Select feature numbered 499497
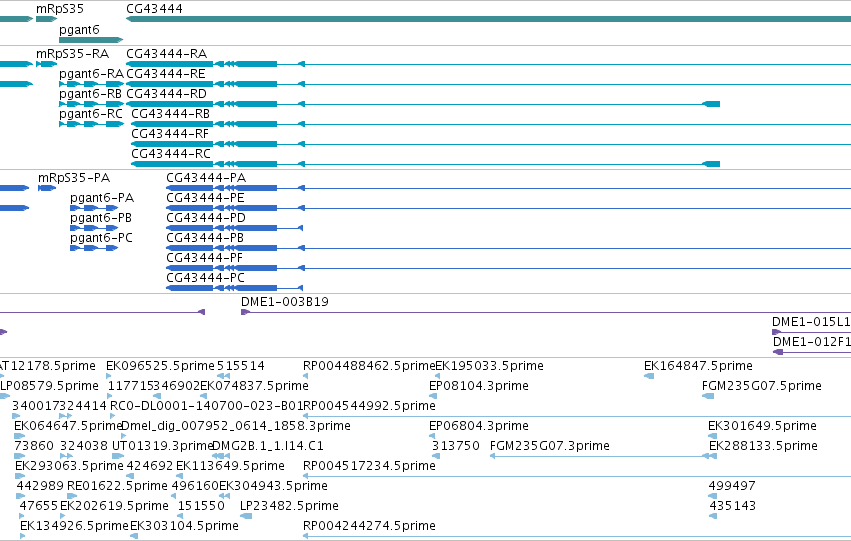The width and height of the screenshot is (851, 541). click(x=712, y=497)
